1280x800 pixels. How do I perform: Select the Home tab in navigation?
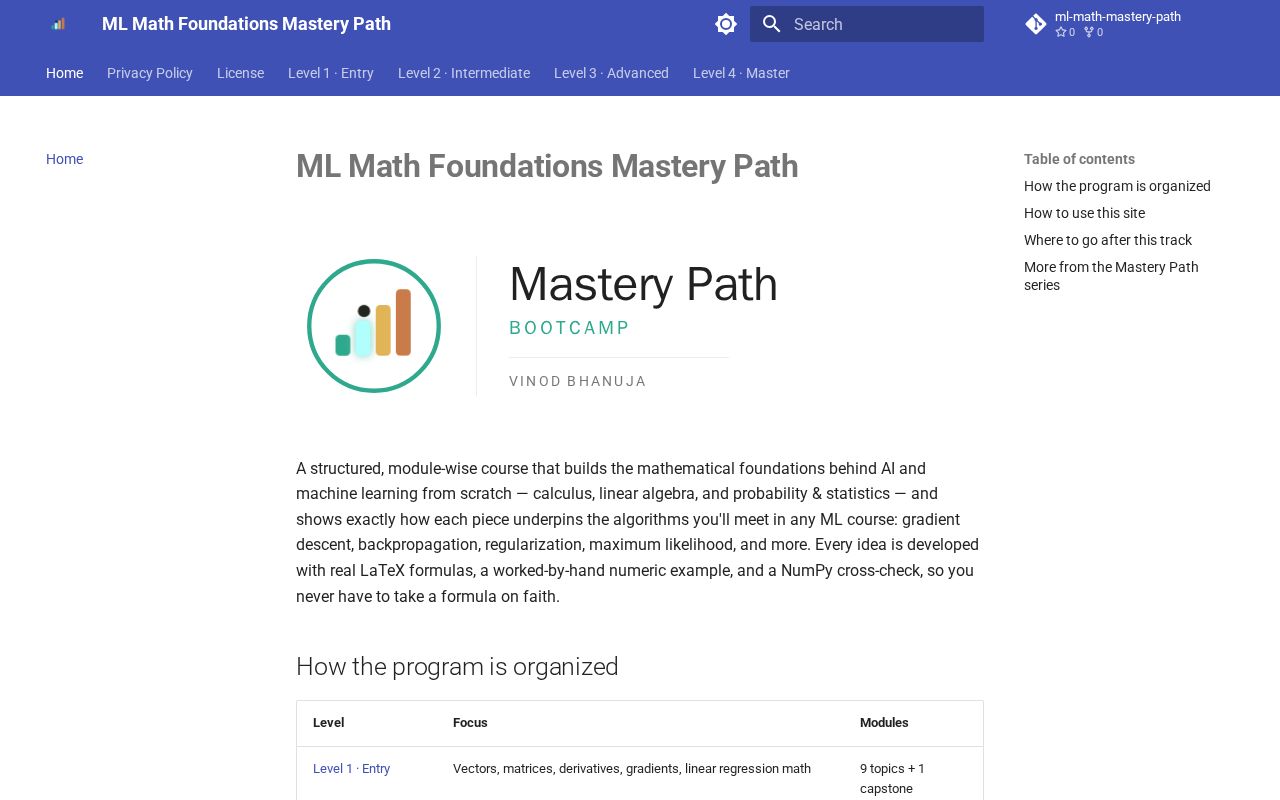[x=64, y=73]
